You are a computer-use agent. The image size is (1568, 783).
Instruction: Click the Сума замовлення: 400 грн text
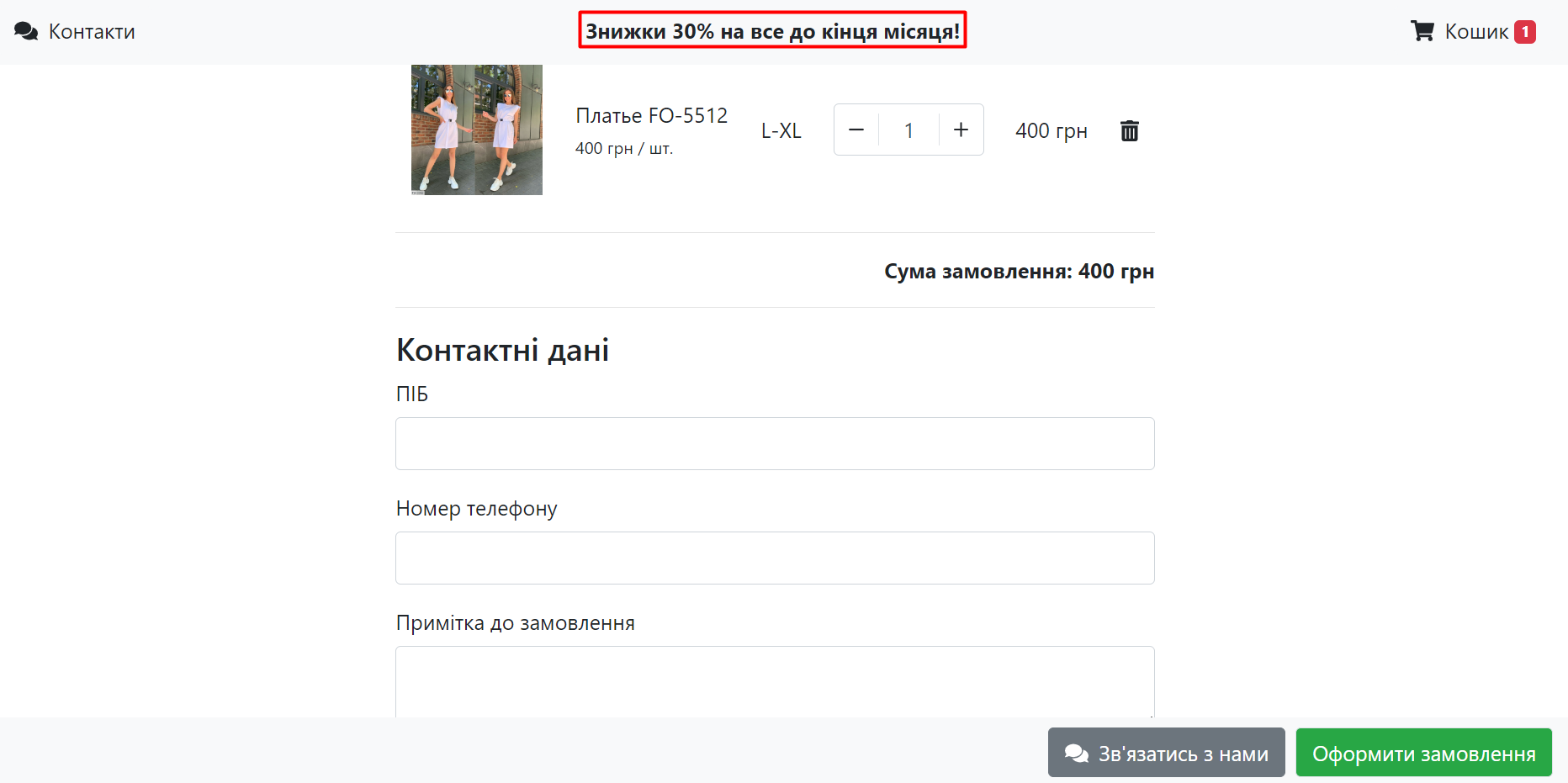[x=1019, y=272]
